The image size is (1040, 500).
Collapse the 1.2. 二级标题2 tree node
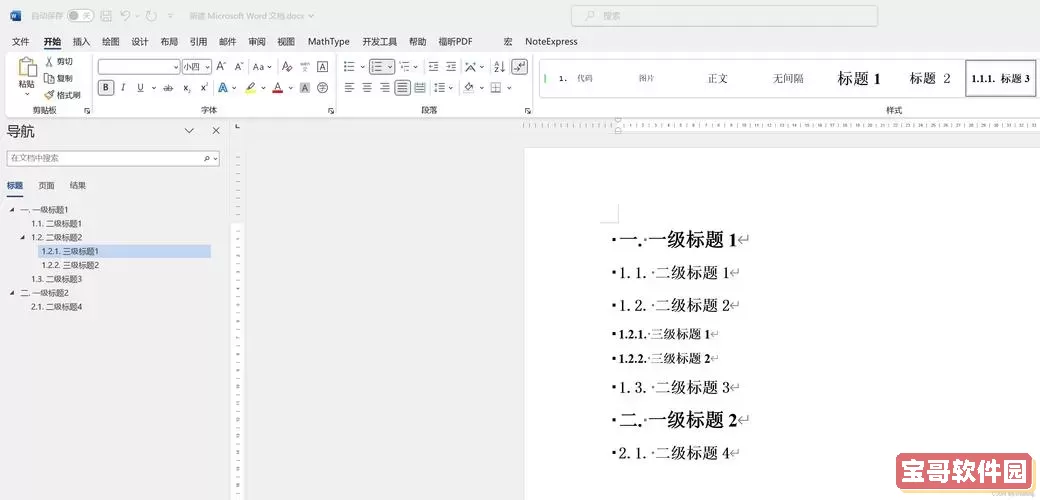pyautogui.click(x=23, y=237)
